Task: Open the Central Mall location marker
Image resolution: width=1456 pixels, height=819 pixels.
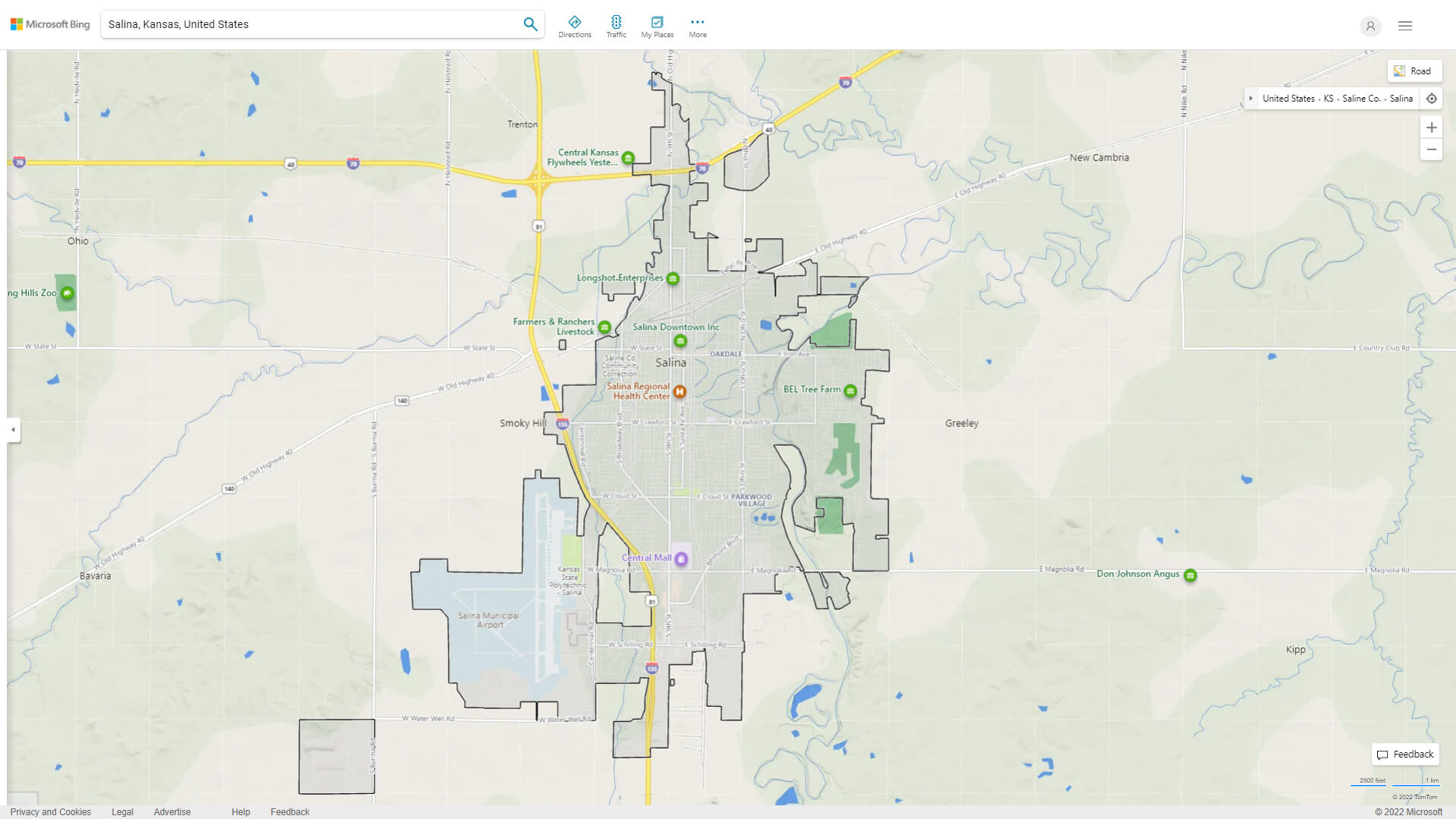Action: (x=681, y=559)
